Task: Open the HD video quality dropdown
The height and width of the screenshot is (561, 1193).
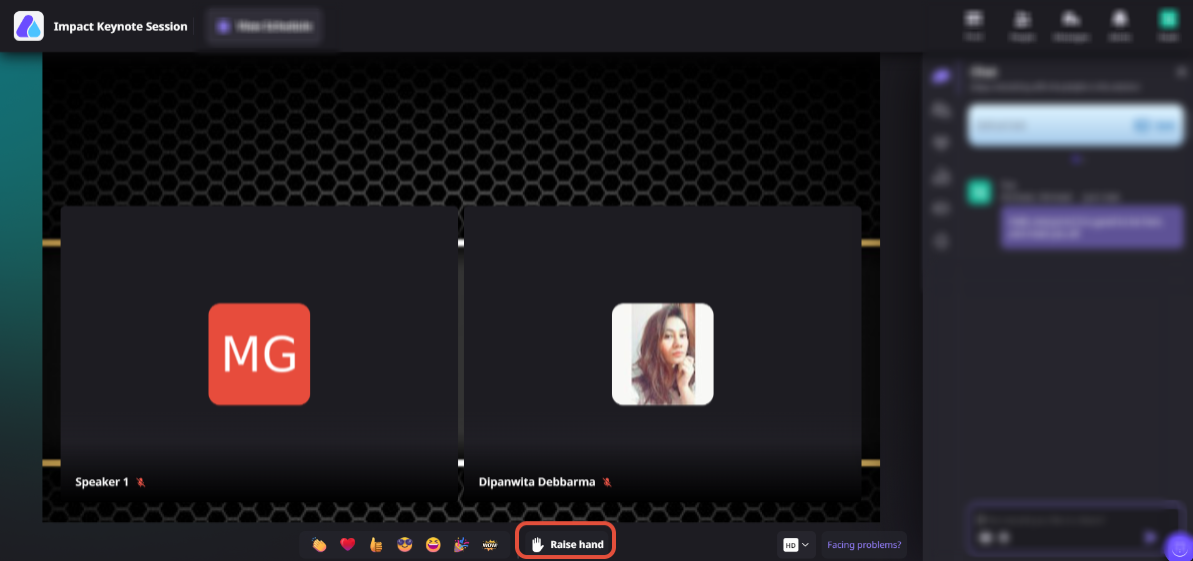Action: pyautogui.click(x=796, y=544)
